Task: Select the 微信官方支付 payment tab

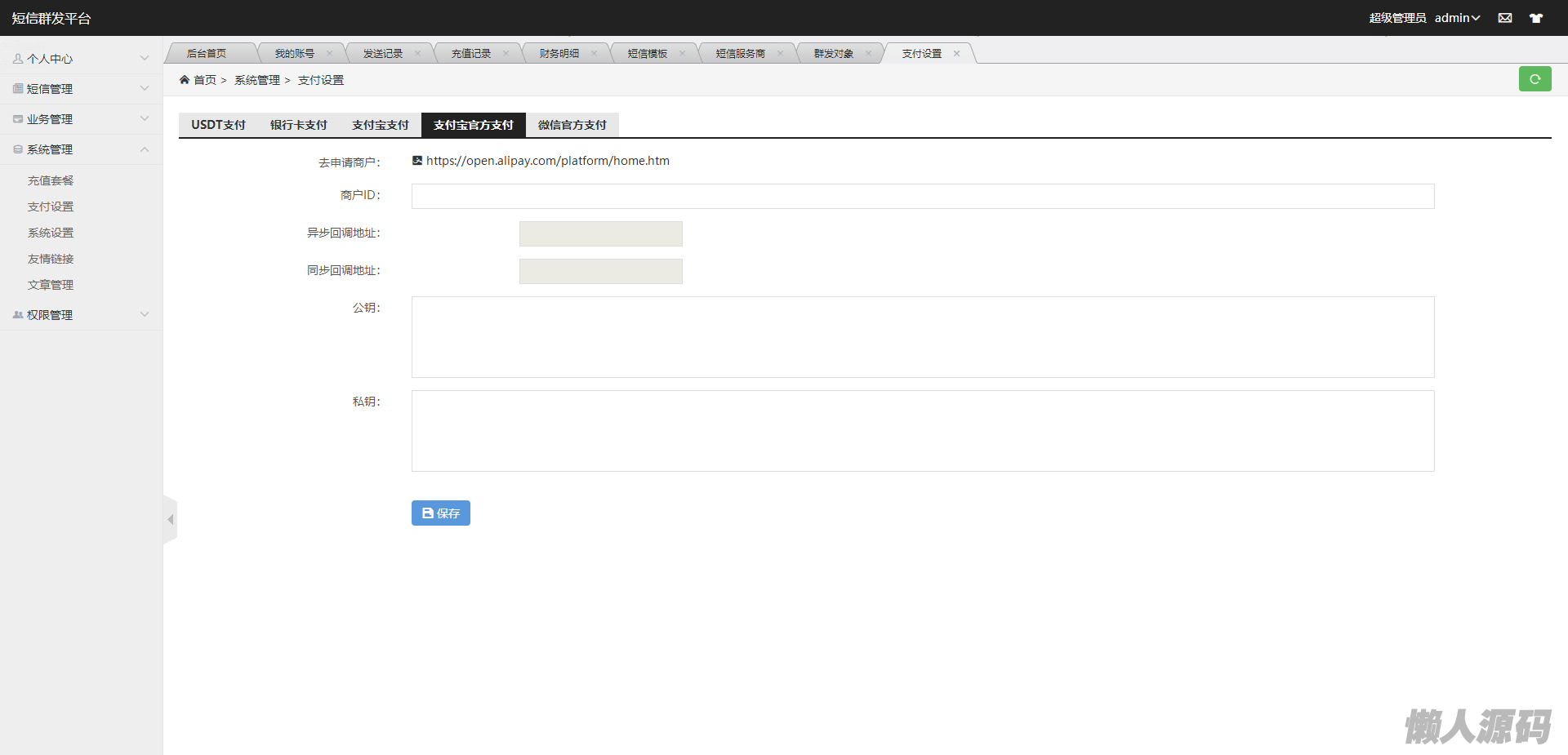Action: 572,125
